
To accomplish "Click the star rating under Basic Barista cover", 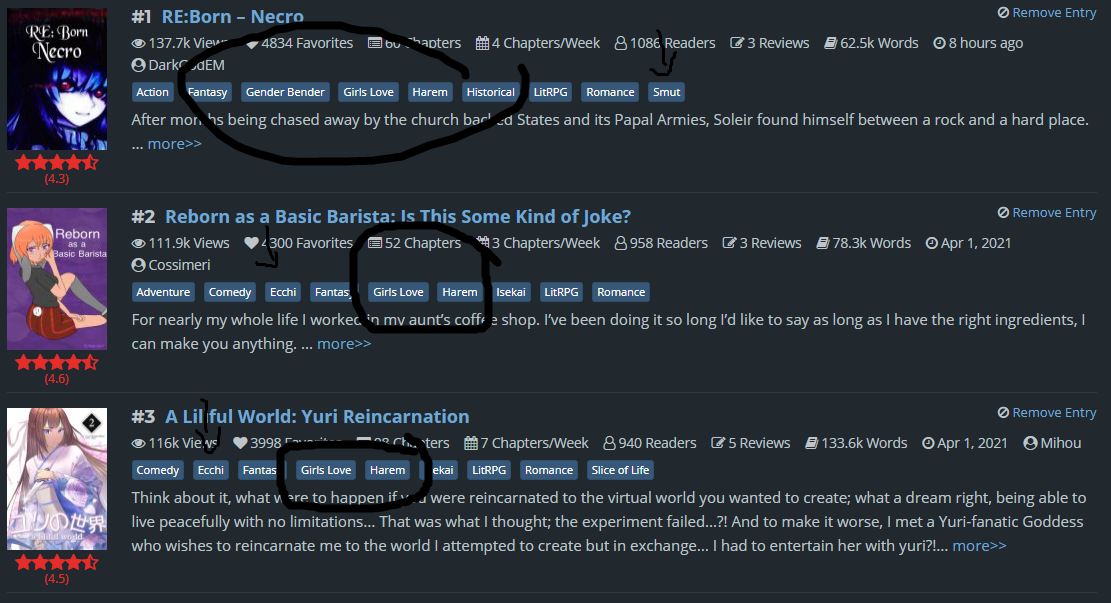I will (57, 363).
